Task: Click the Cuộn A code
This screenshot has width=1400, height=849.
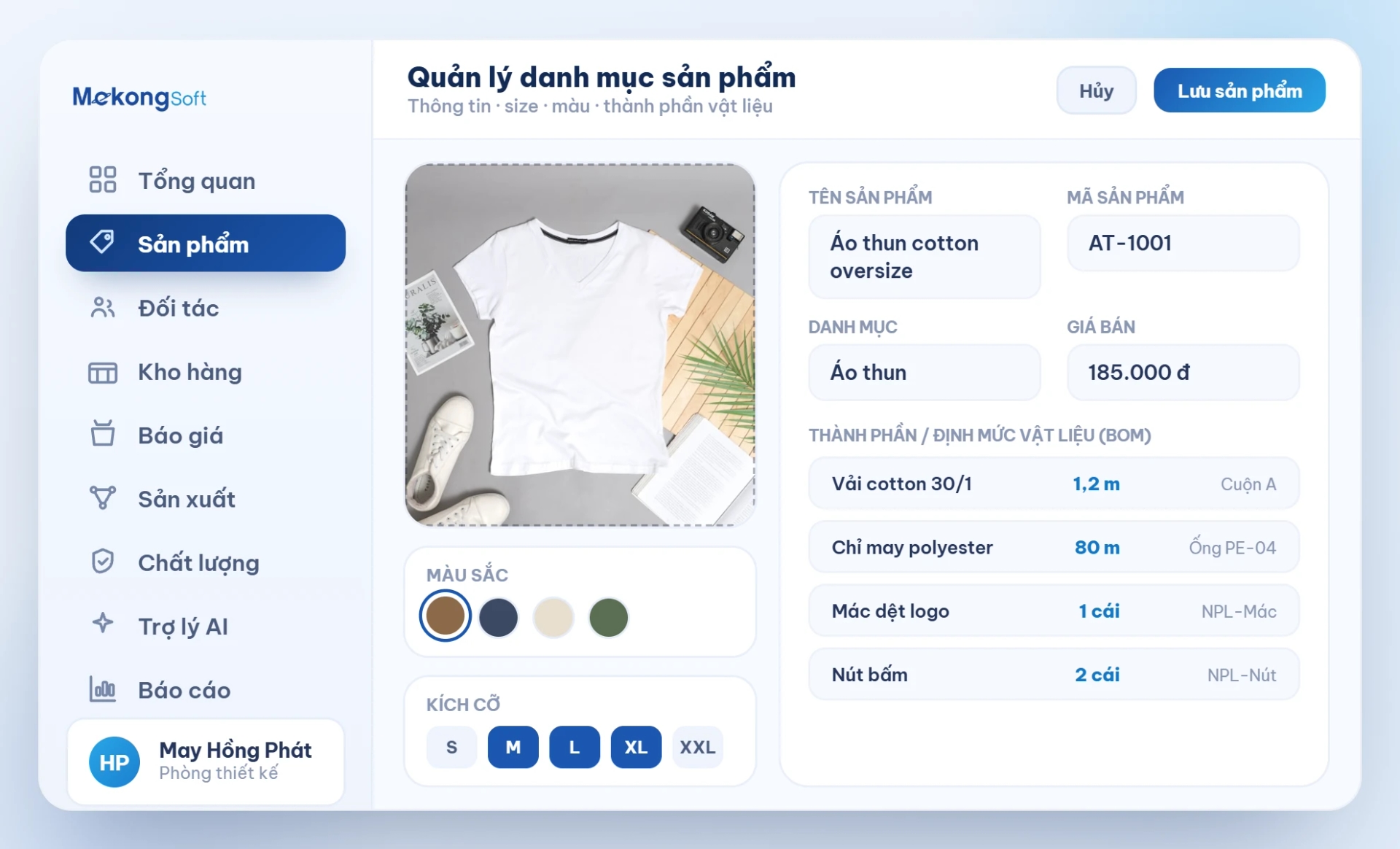Action: pos(1248,484)
